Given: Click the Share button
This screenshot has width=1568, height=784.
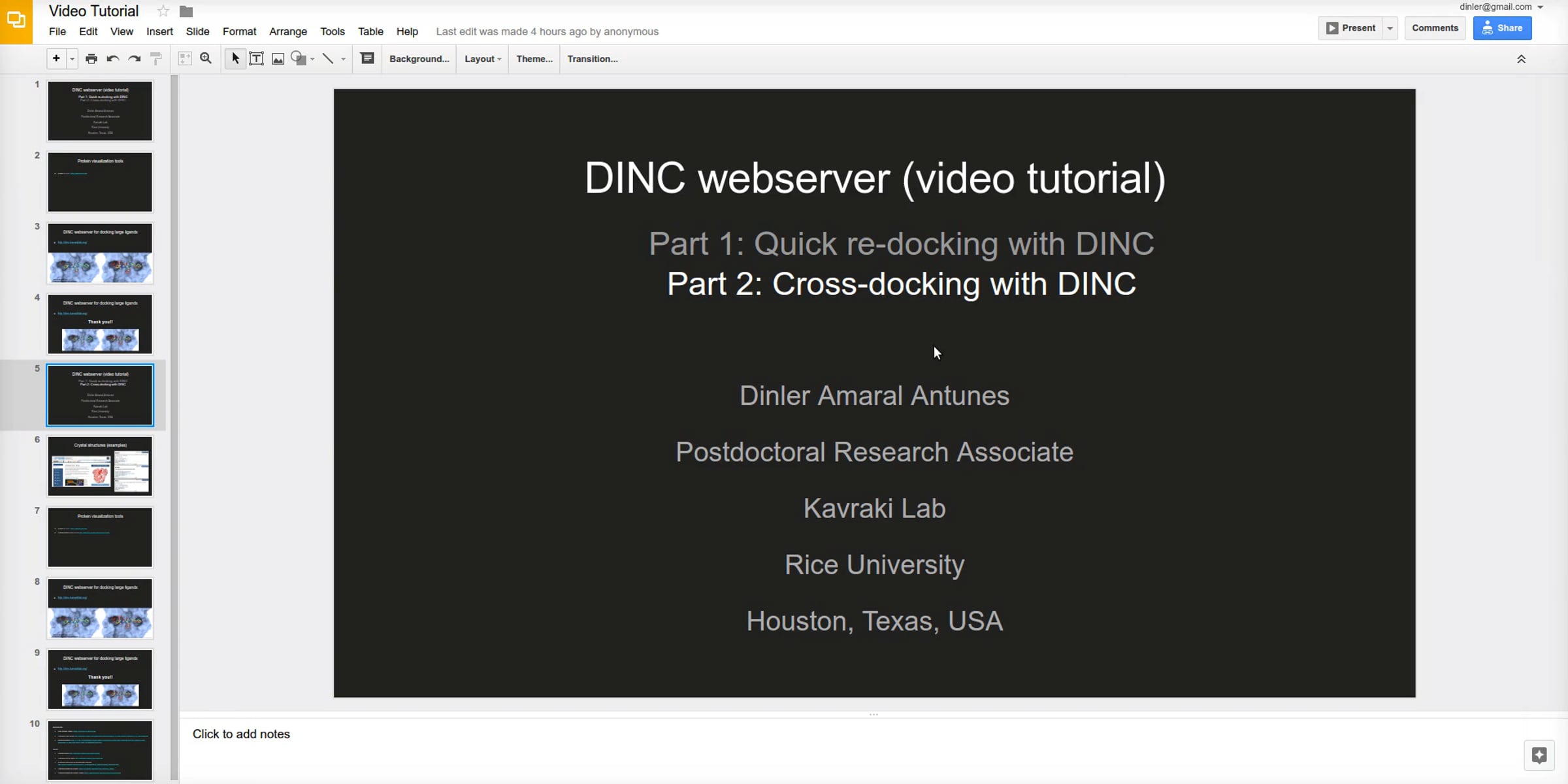Looking at the screenshot, I should click(1502, 28).
